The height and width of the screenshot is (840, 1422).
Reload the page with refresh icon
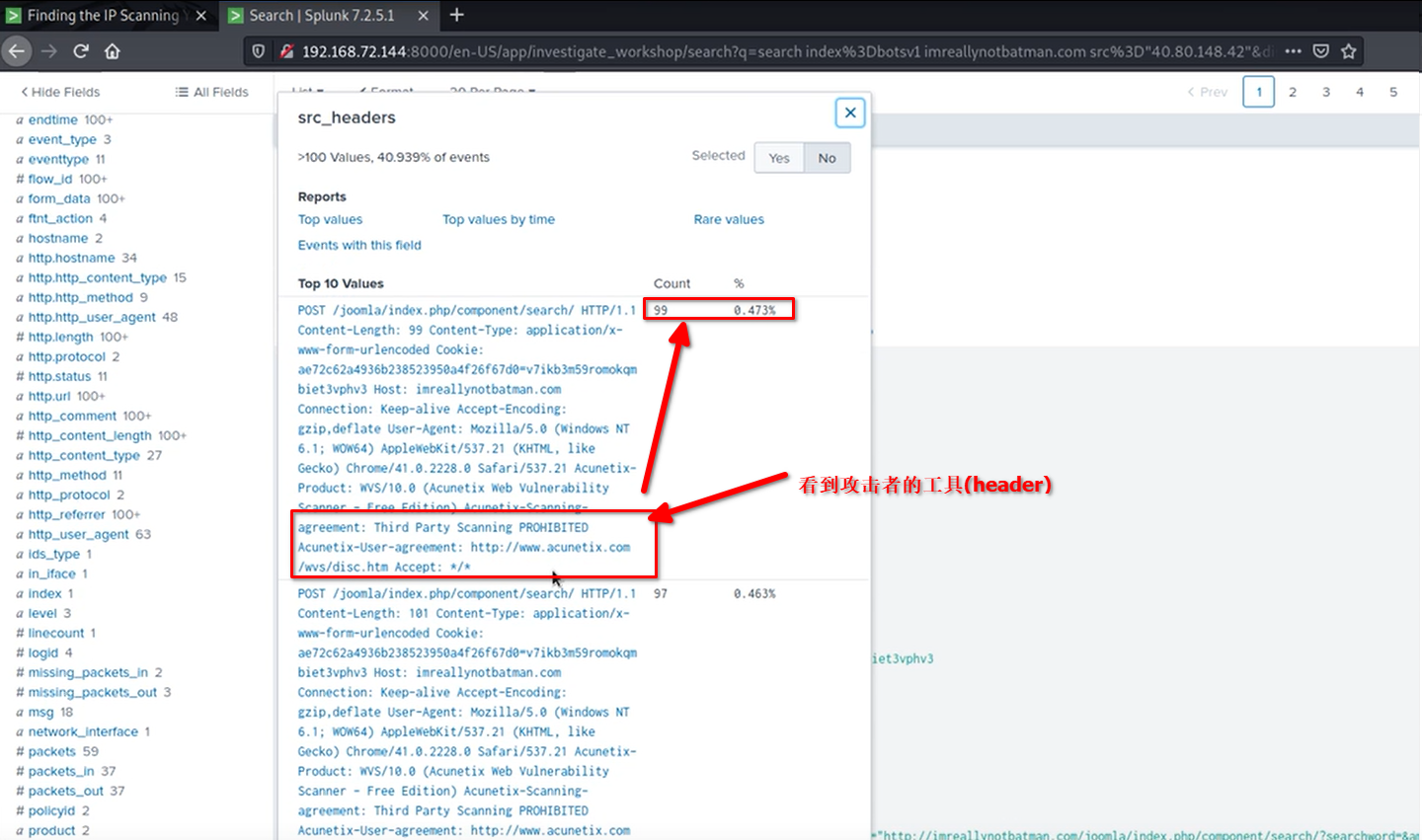tap(81, 51)
